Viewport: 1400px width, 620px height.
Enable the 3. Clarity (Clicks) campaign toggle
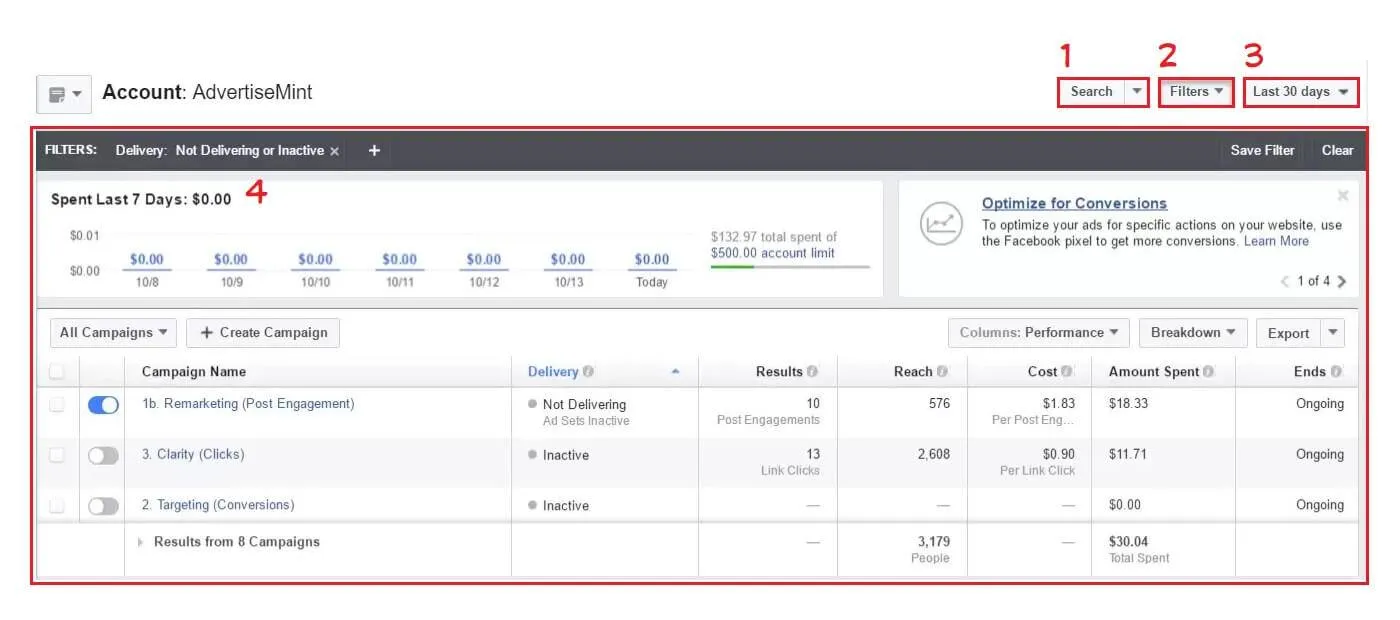pyautogui.click(x=103, y=454)
